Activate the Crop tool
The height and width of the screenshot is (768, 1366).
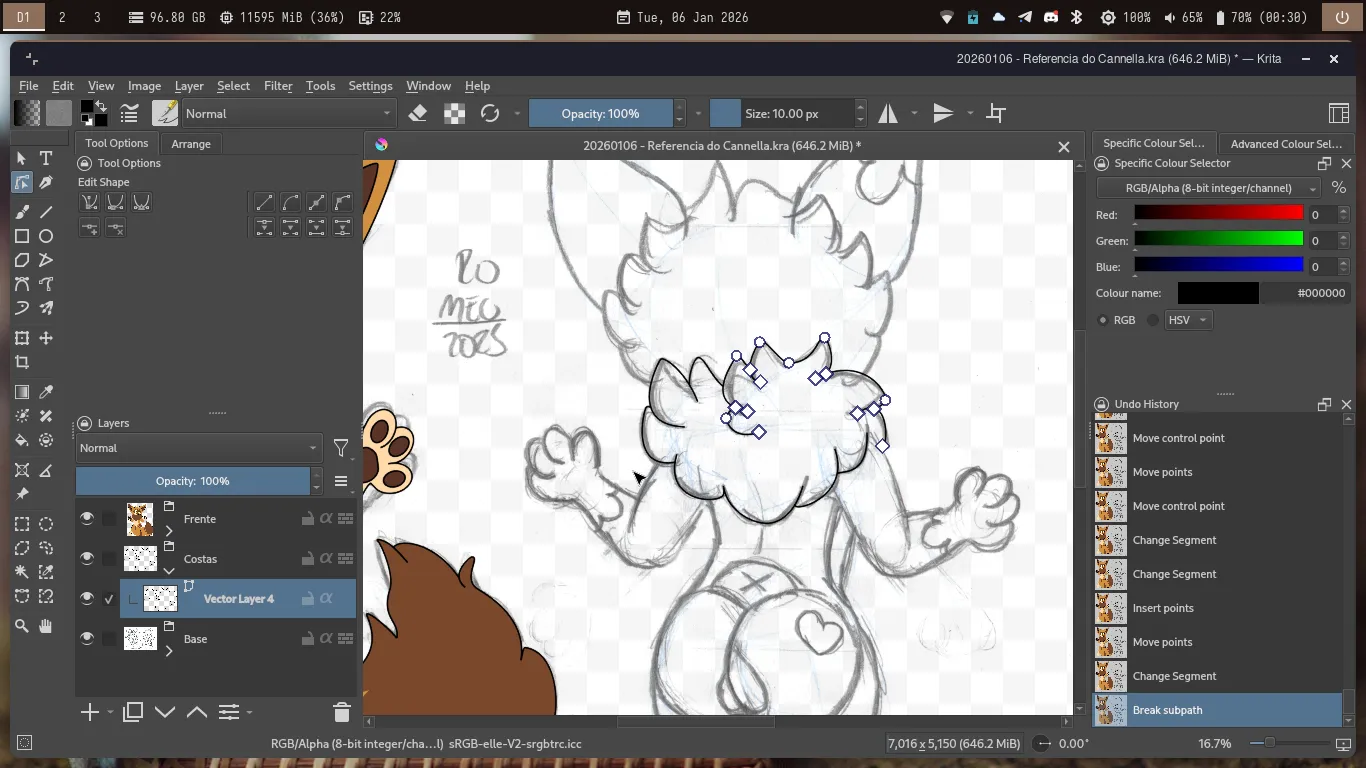pyautogui.click(x=22, y=363)
